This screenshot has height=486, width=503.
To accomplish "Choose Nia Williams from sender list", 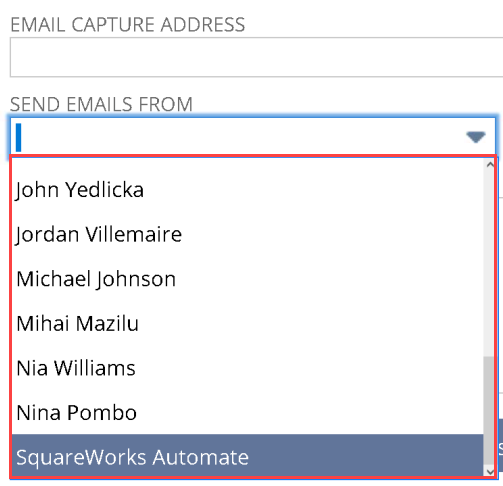I will [x=247, y=368].
